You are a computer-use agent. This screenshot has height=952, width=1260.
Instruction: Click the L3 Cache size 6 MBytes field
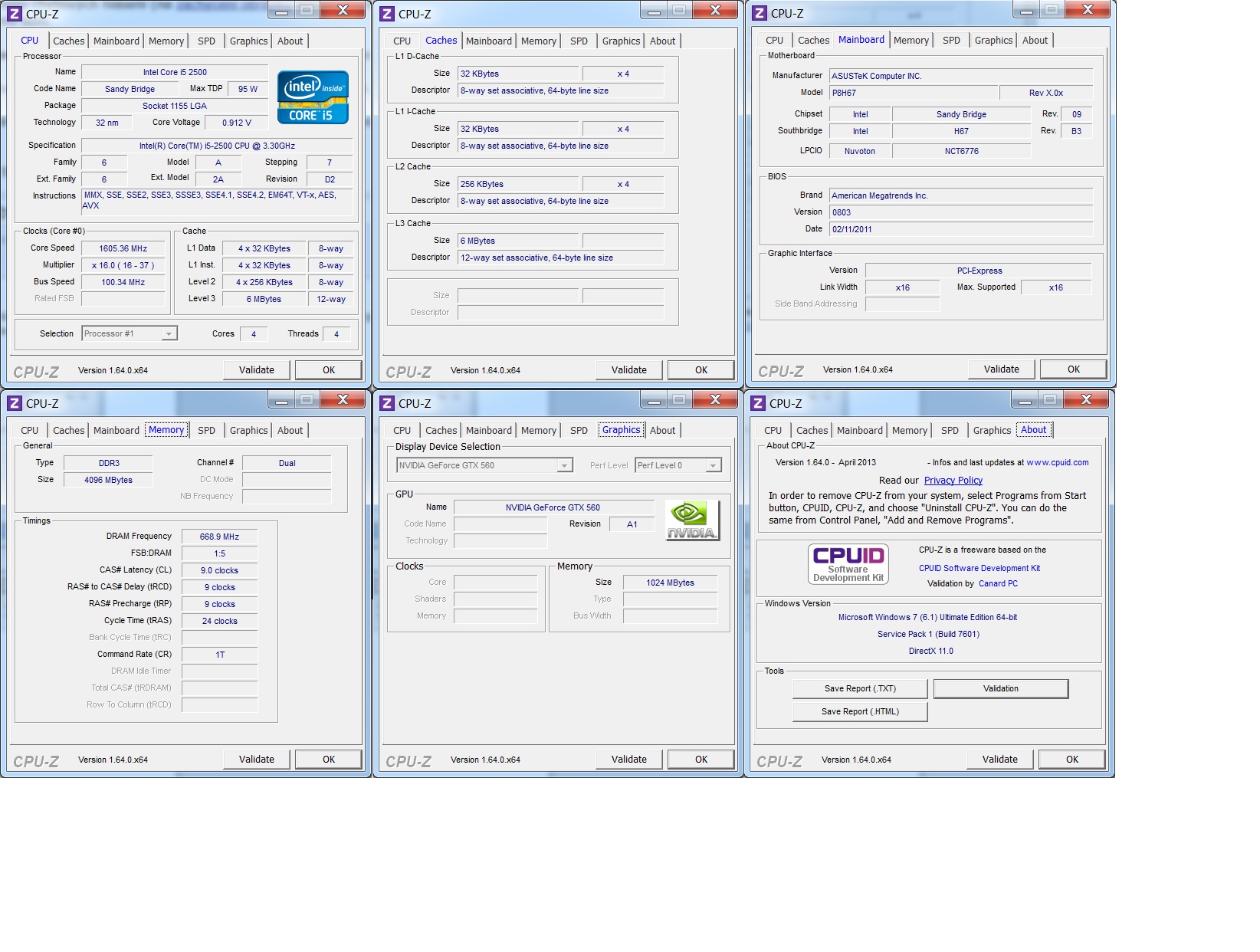(518, 241)
